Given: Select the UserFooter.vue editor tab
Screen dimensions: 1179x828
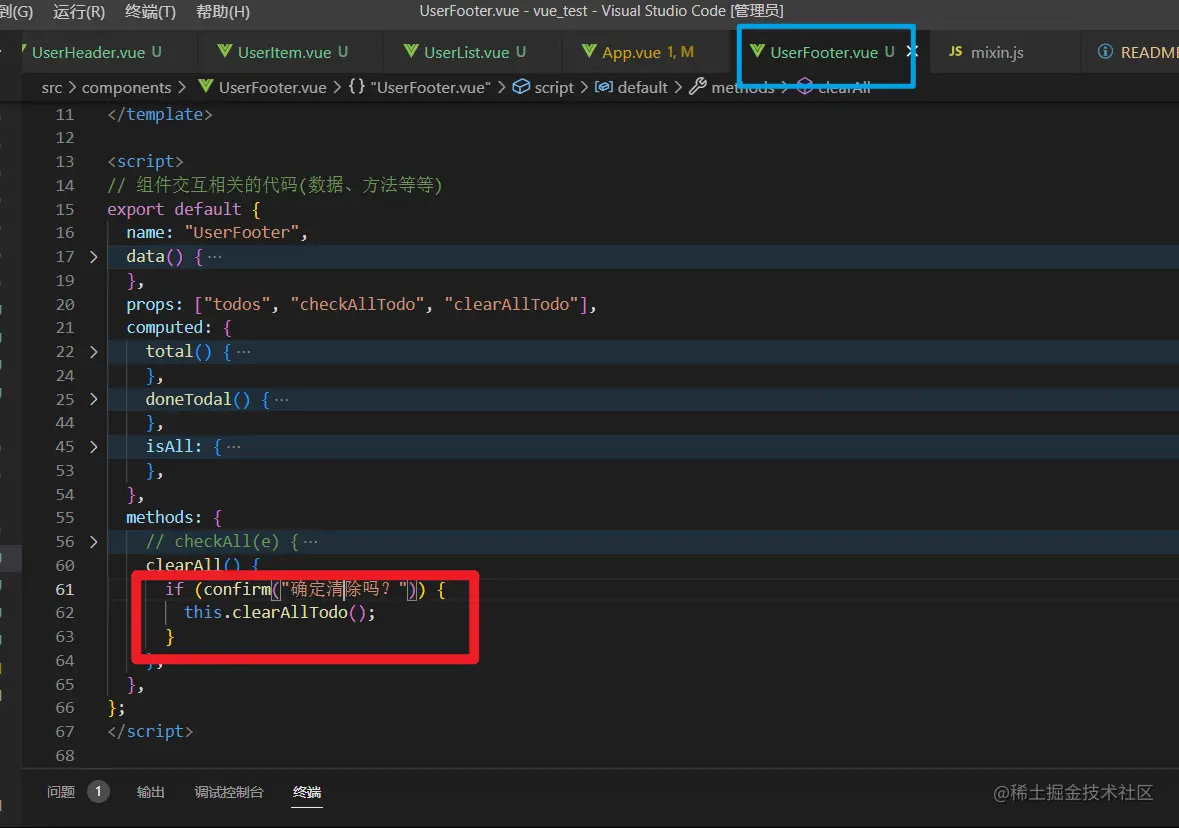Looking at the screenshot, I should coord(823,52).
